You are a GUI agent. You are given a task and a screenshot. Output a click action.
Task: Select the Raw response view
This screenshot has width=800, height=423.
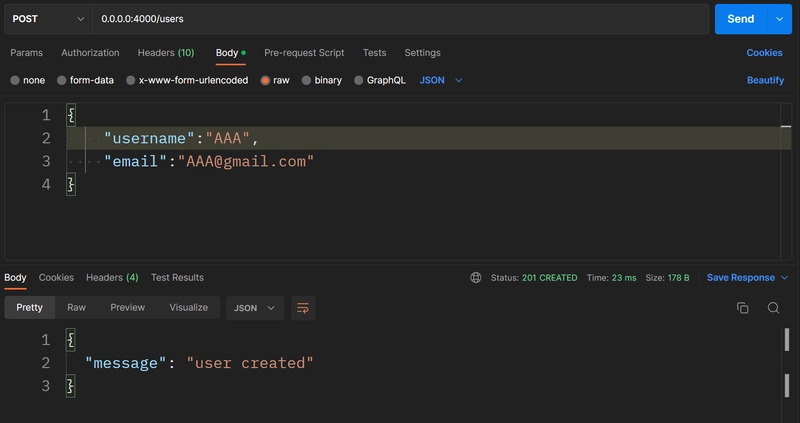(x=77, y=308)
